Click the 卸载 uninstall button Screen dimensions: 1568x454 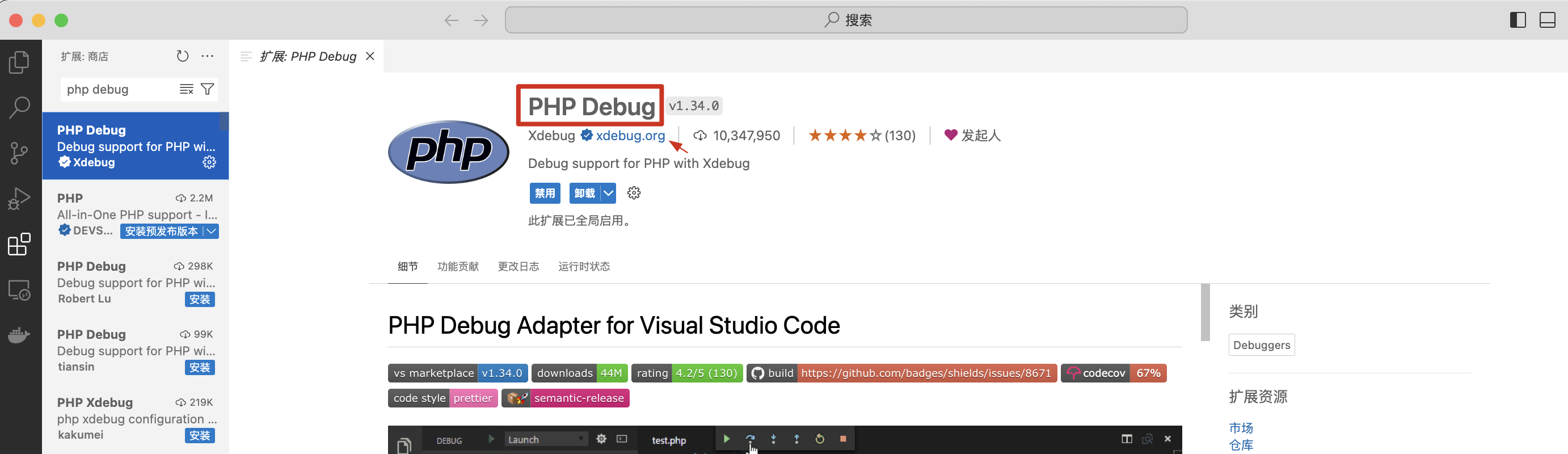coord(585,193)
